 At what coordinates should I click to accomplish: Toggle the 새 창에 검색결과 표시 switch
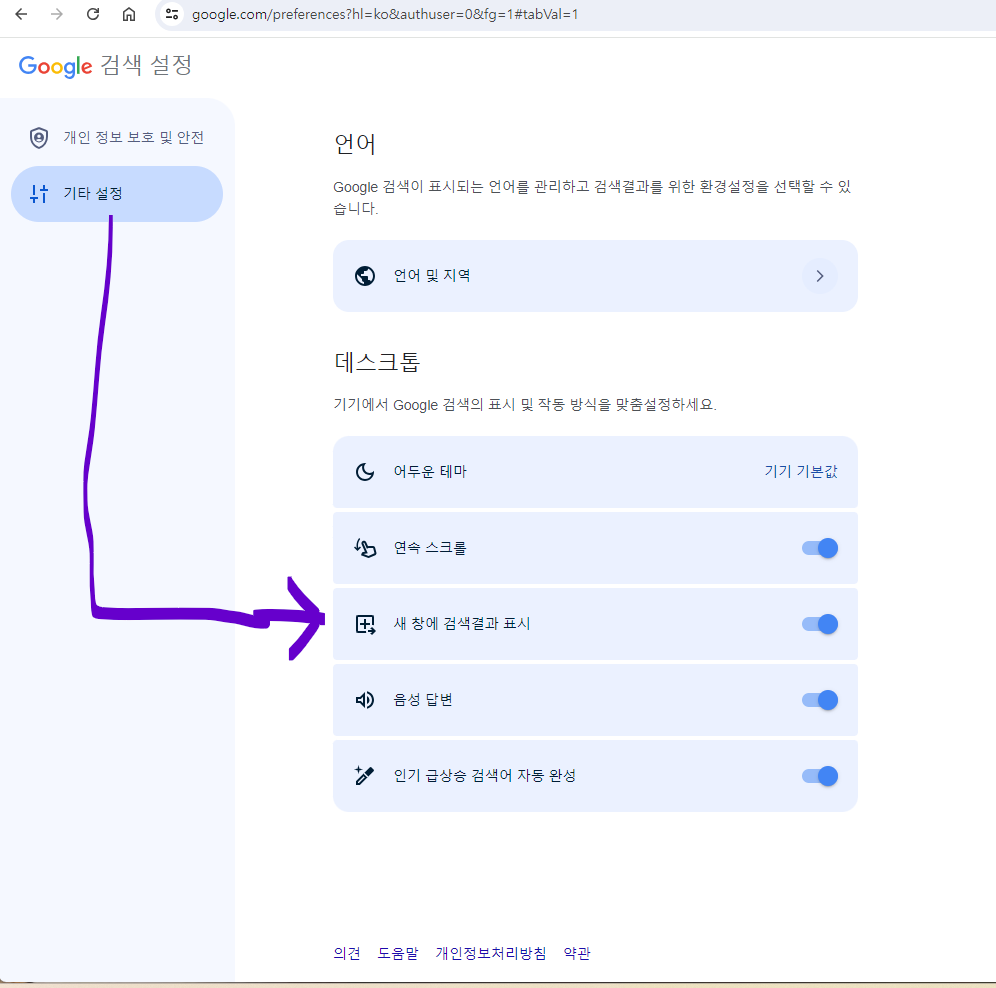click(x=819, y=624)
